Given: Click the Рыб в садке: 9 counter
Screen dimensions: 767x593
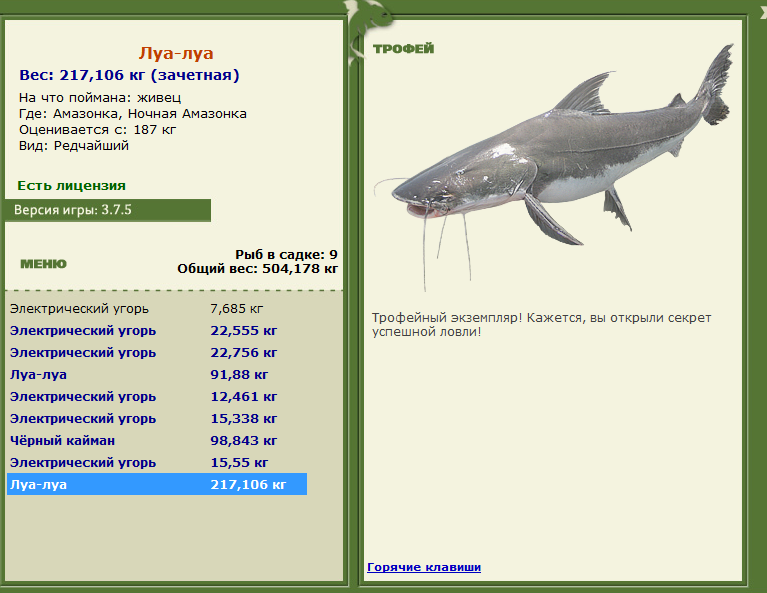Looking at the screenshot, I should [286, 254].
